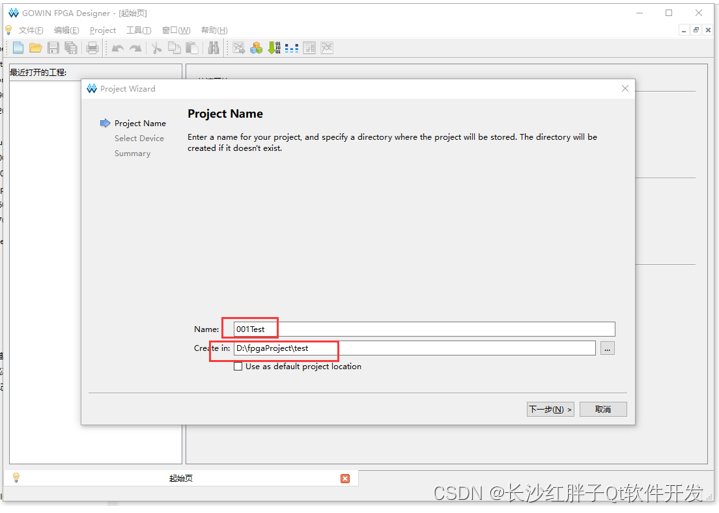Open the 窗口(W) menu
The height and width of the screenshot is (513, 719).
(176, 30)
